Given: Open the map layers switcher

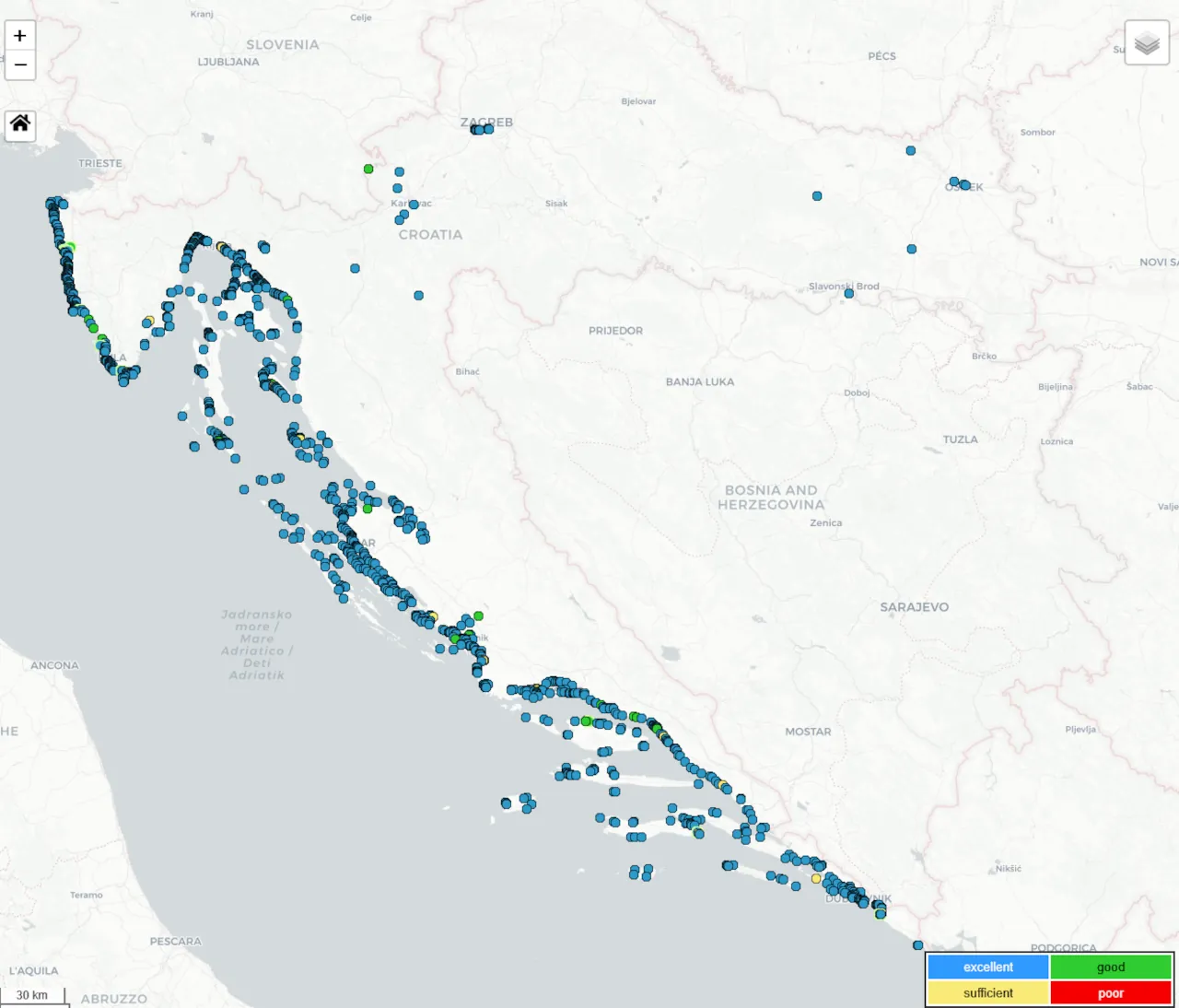Looking at the screenshot, I should click(x=1147, y=42).
